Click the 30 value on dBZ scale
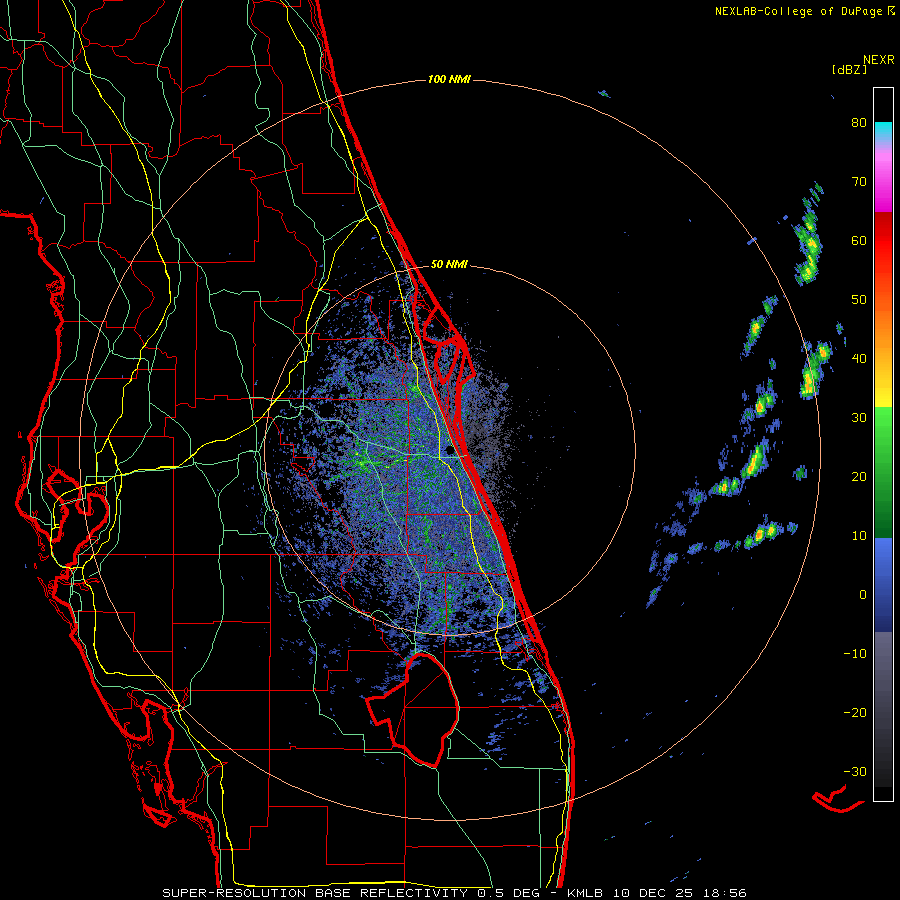 point(859,417)
